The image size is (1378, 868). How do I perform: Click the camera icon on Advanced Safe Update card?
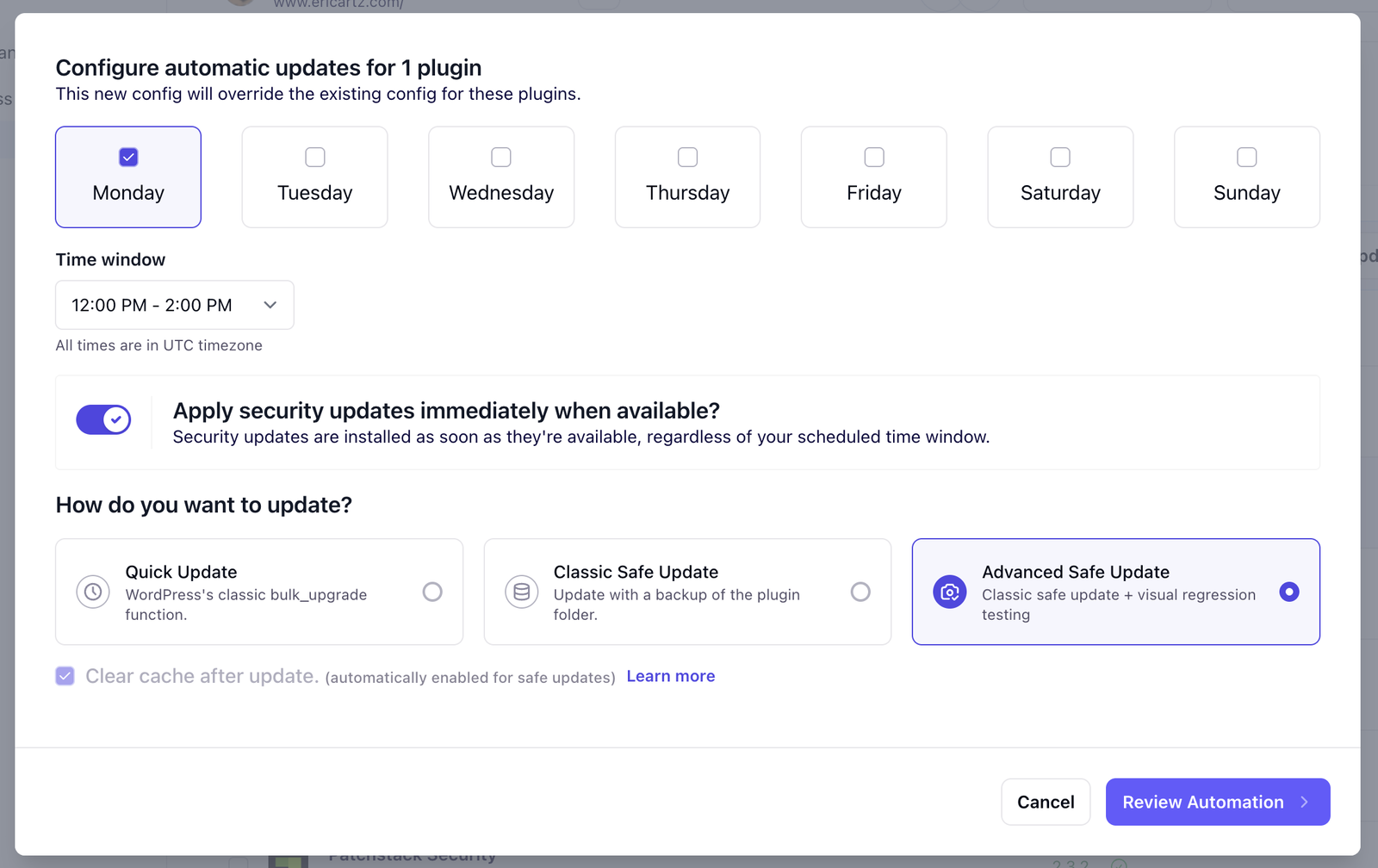click(x=949, y=592)
